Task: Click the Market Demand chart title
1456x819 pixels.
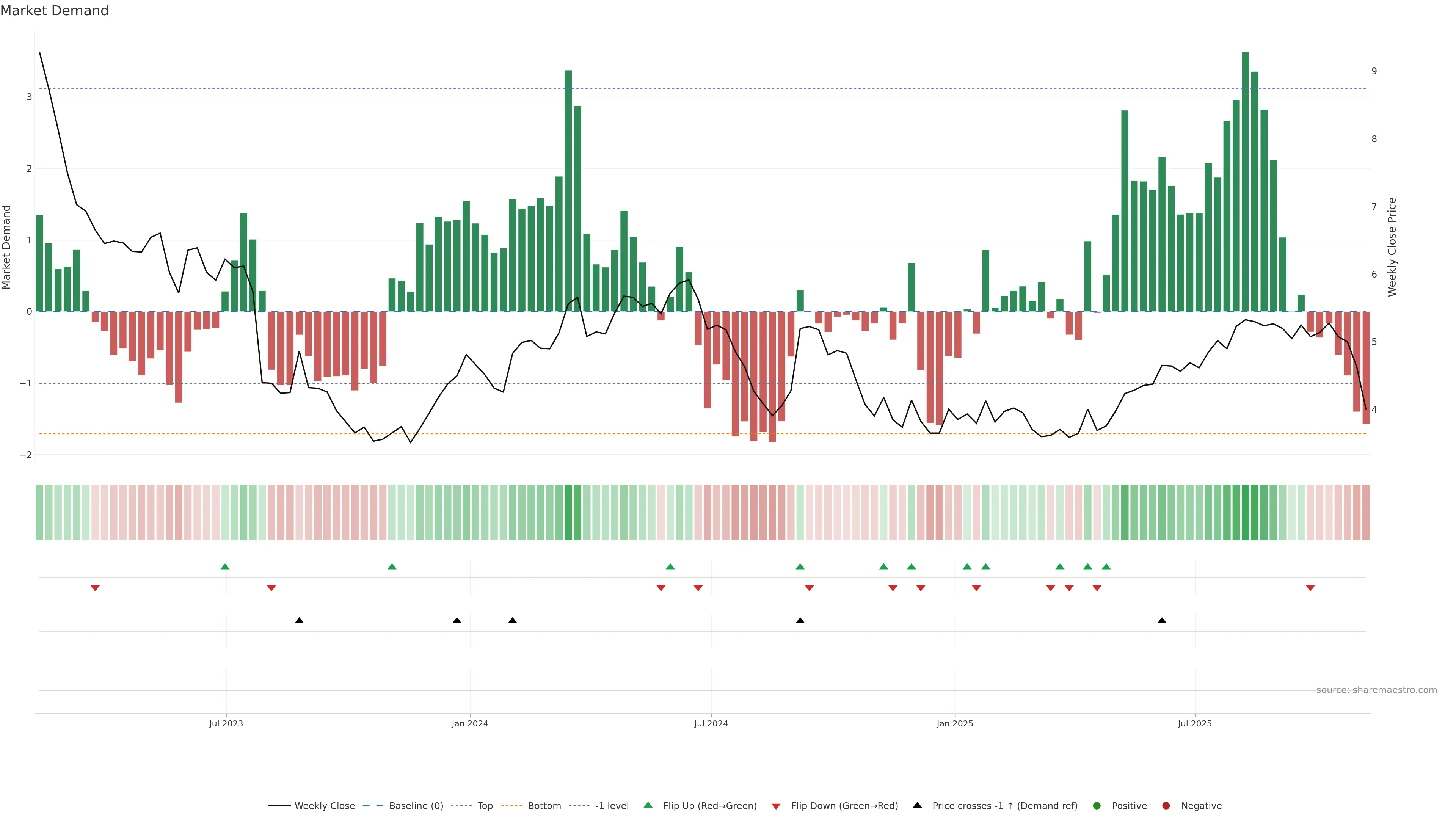Action: click(x=54, y=11)
